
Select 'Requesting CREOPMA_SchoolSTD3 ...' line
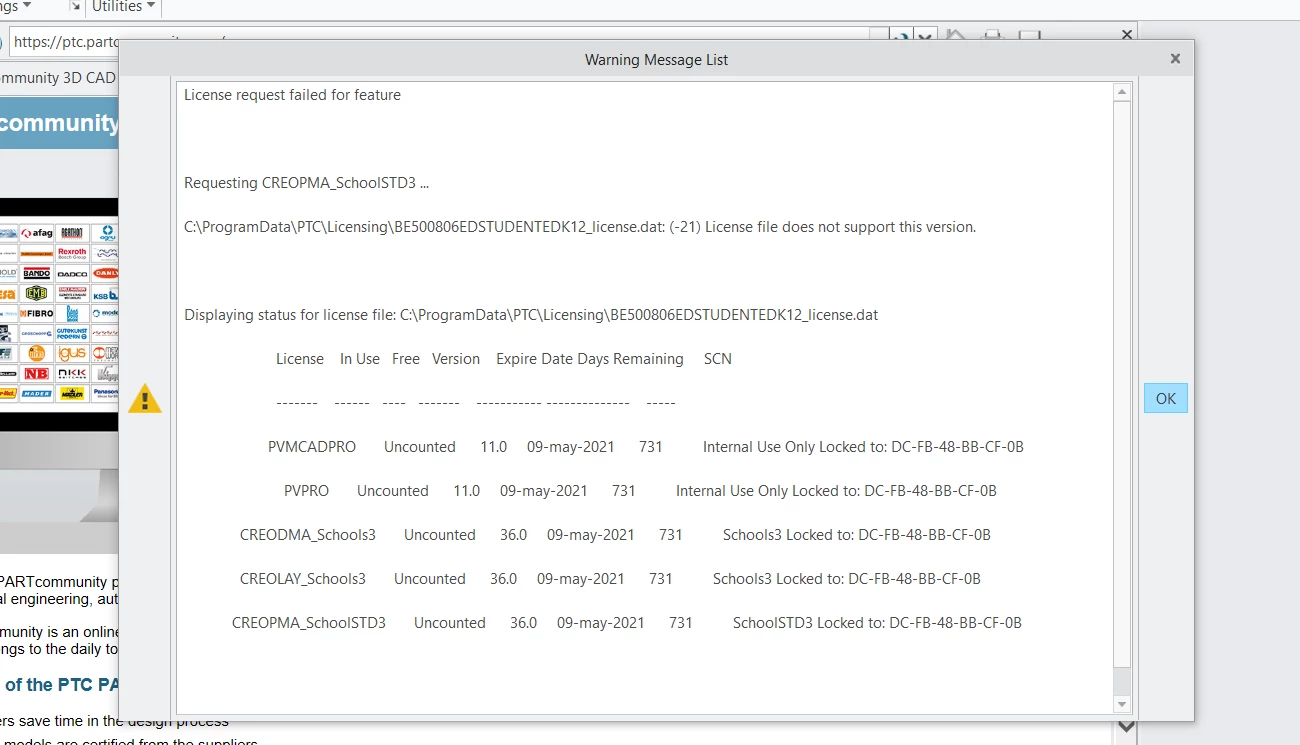[x=307, y=183]
